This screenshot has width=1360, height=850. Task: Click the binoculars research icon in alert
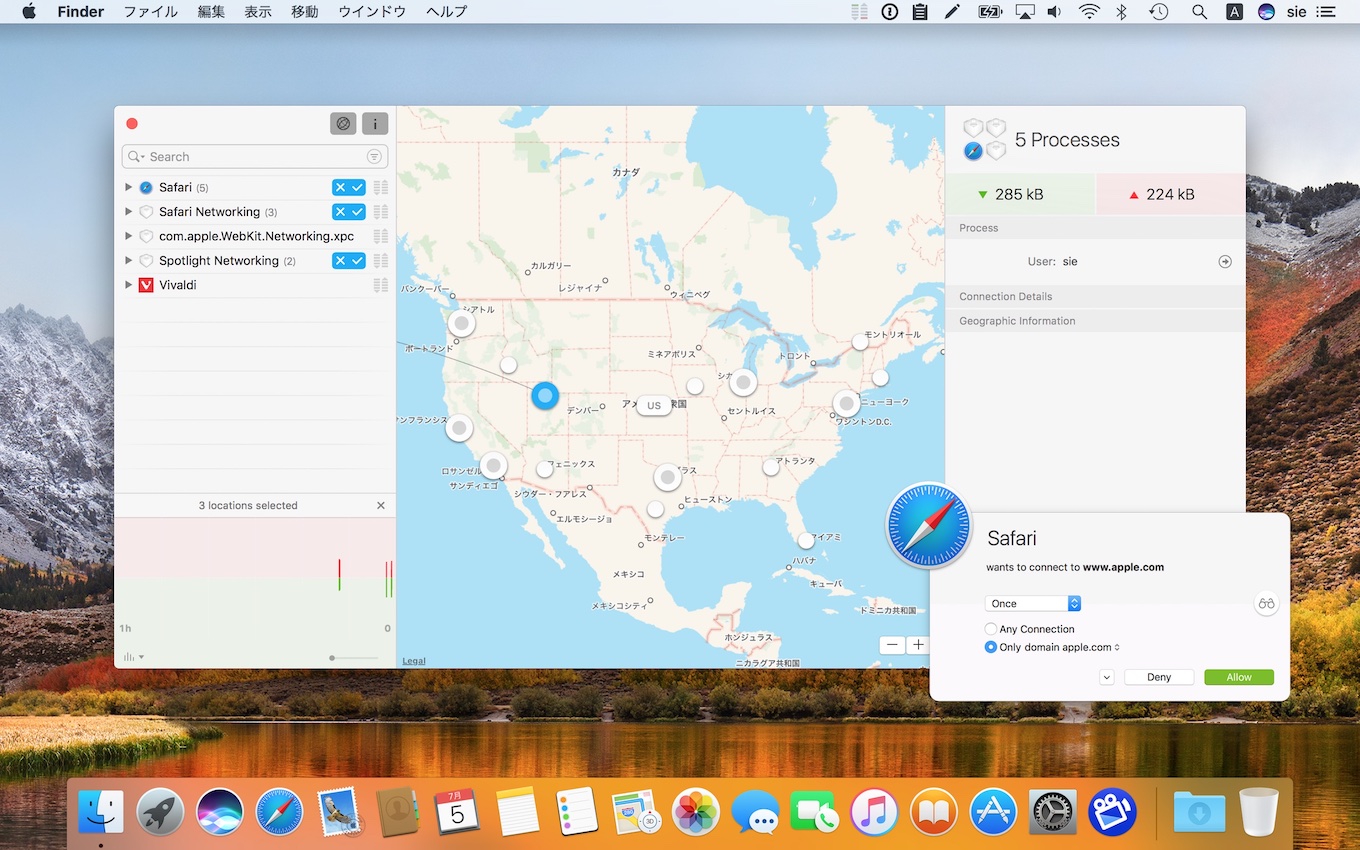coord(1266,603)
